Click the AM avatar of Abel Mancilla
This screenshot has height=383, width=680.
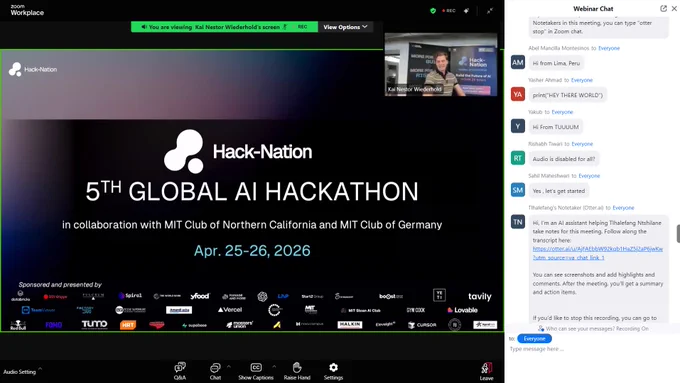(518, 62)
